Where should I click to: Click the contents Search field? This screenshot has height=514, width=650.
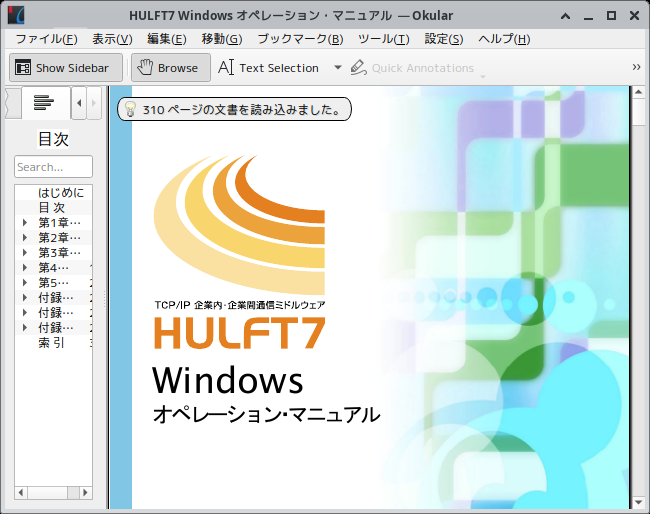[x=53, y=167]
